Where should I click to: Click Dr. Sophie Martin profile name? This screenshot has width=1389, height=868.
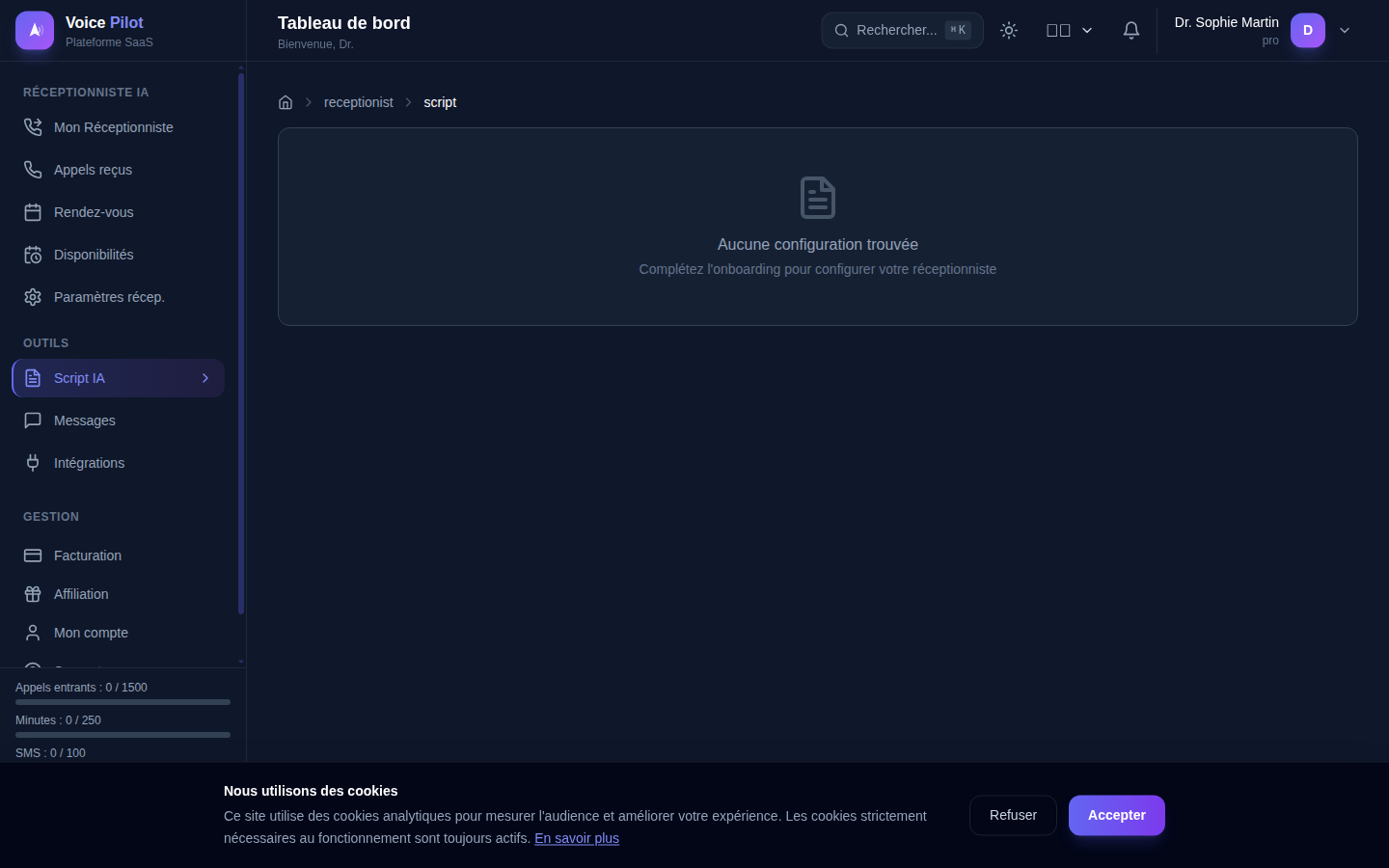1227,22
